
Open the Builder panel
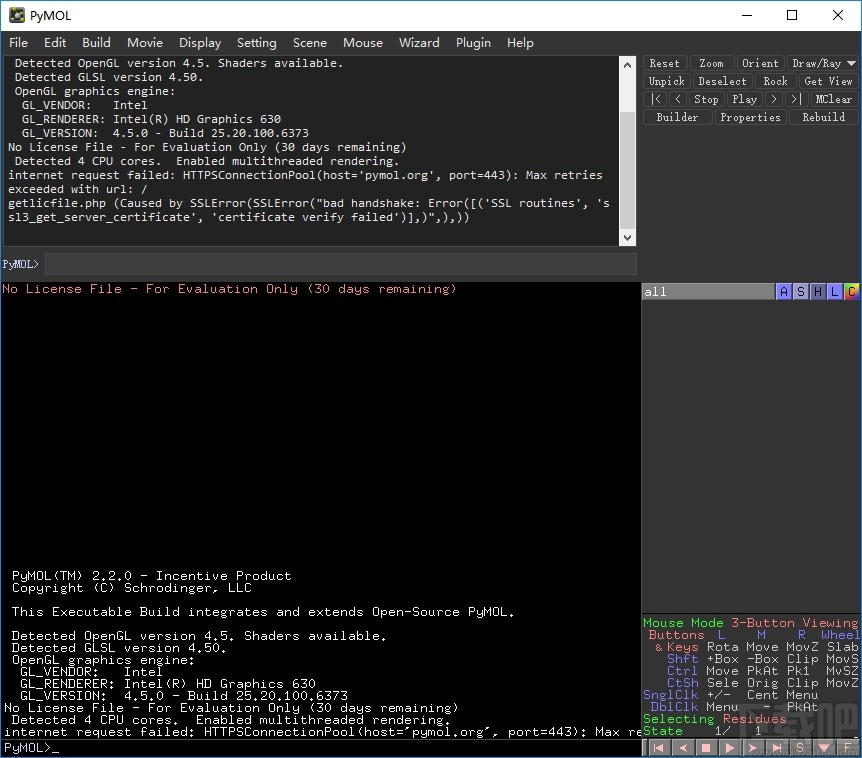[x=677, y=118]
